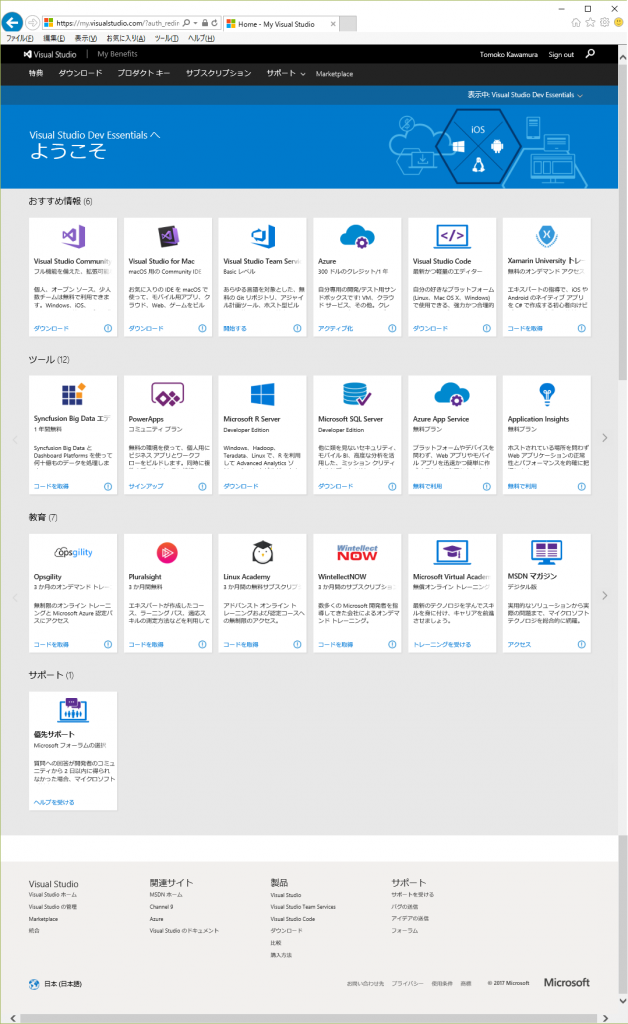
Task: Click the Visual Studio Code icon
Action: [452, 236]
